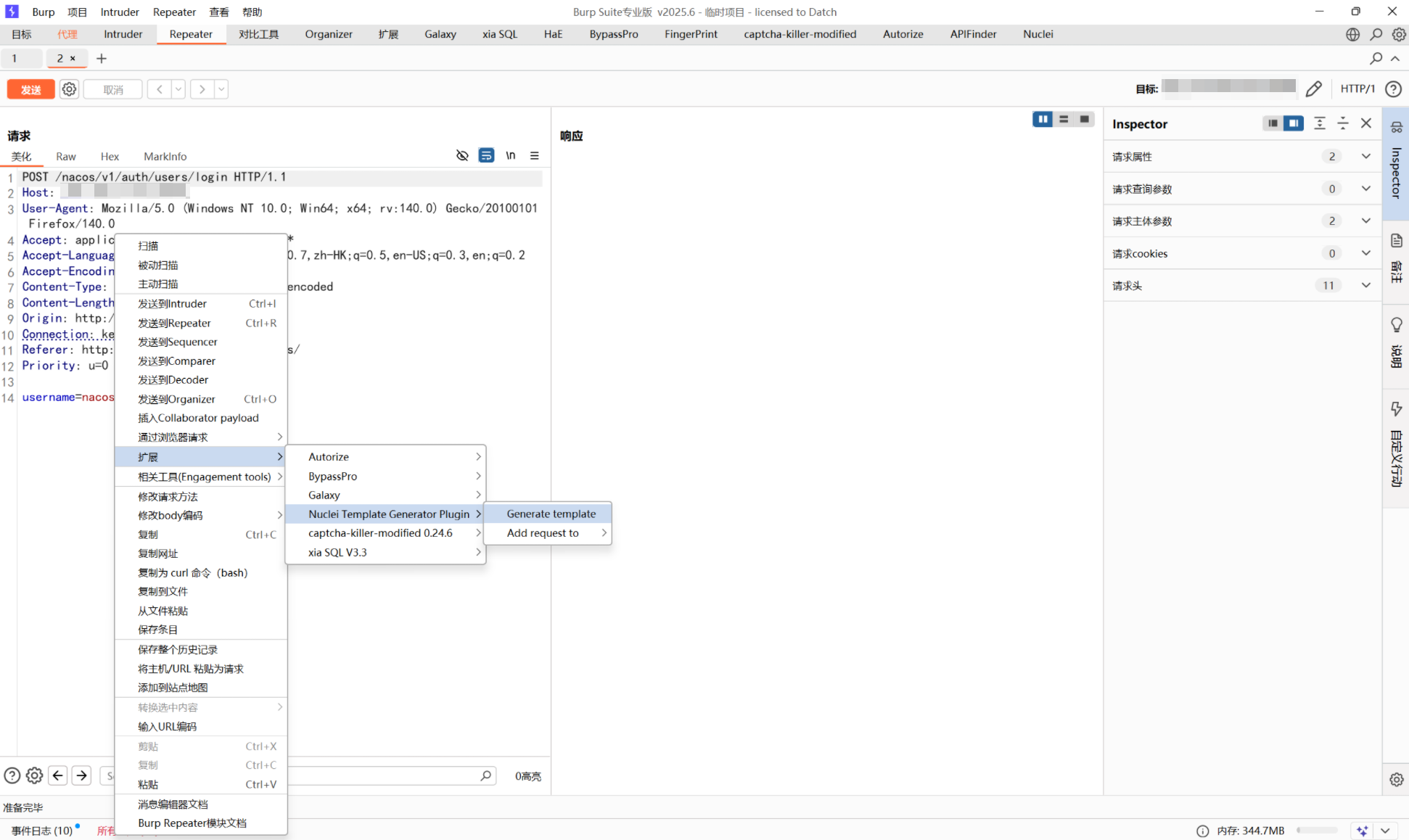Toggle hide non-printable characters eye icon

point(462,155)
